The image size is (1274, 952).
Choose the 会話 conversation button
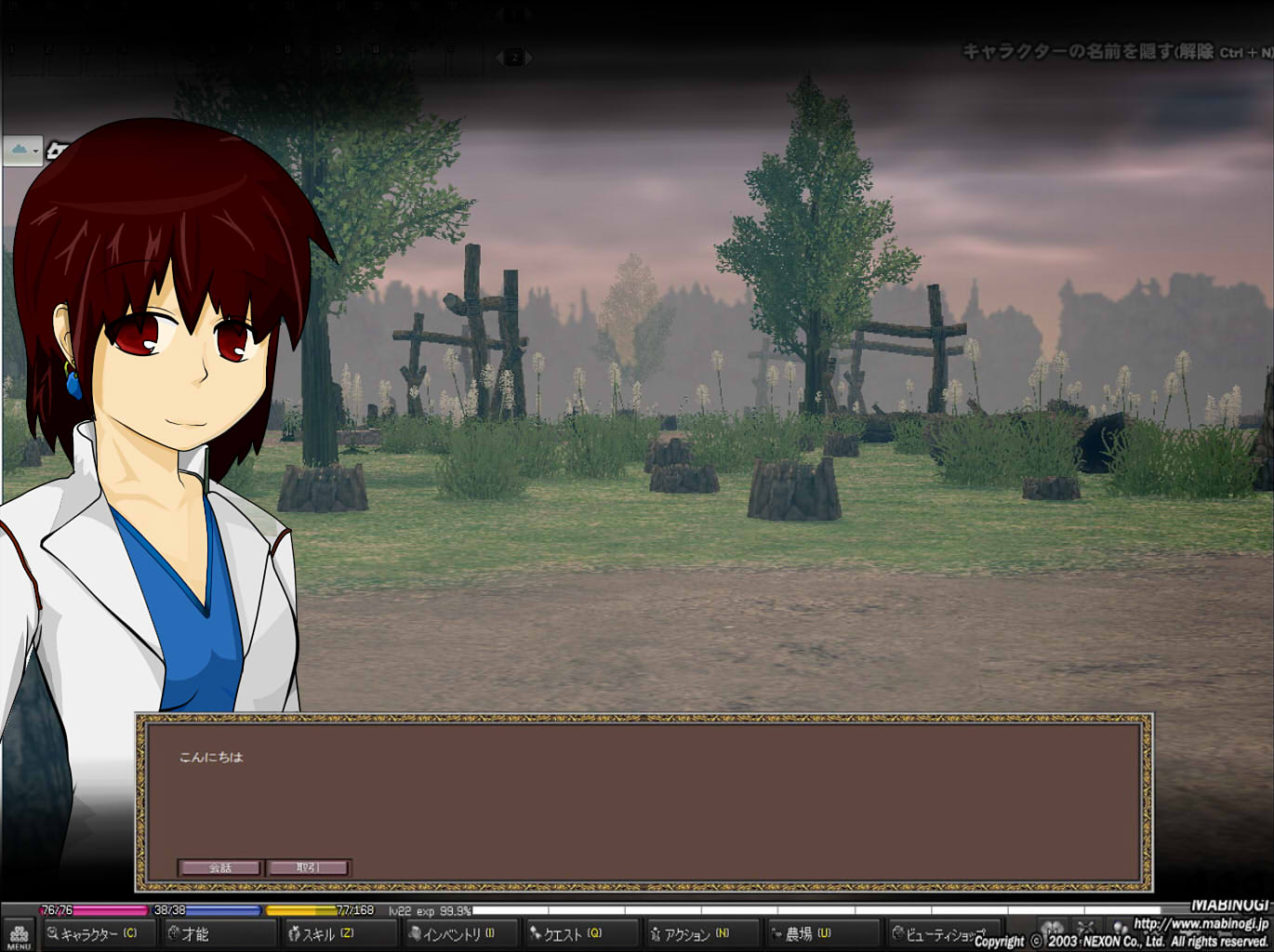tap(220, 867)
